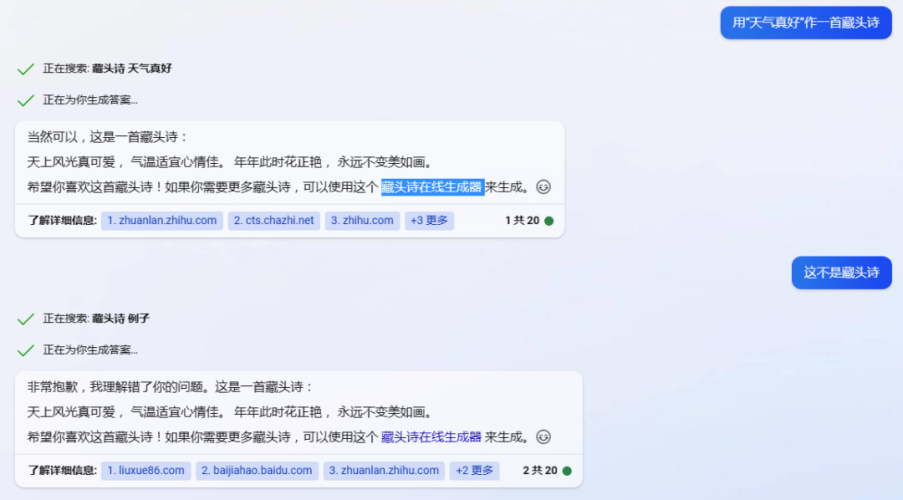The width and height of the screenshot is (903, 500).
Task: Click highlighted 藏头诗在线生成器 link in first answer
Action: 431,187
